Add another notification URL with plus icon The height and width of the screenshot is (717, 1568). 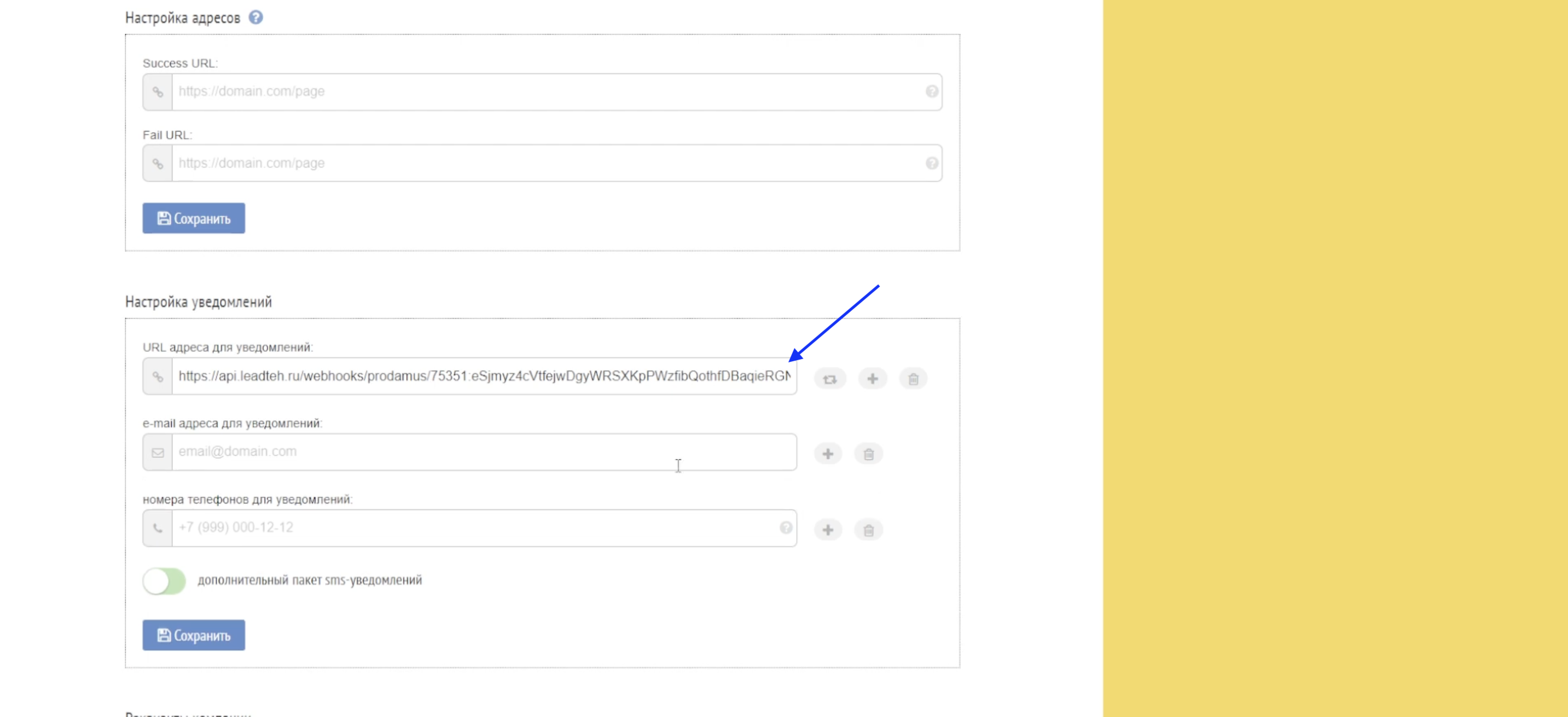click(872, 378)
